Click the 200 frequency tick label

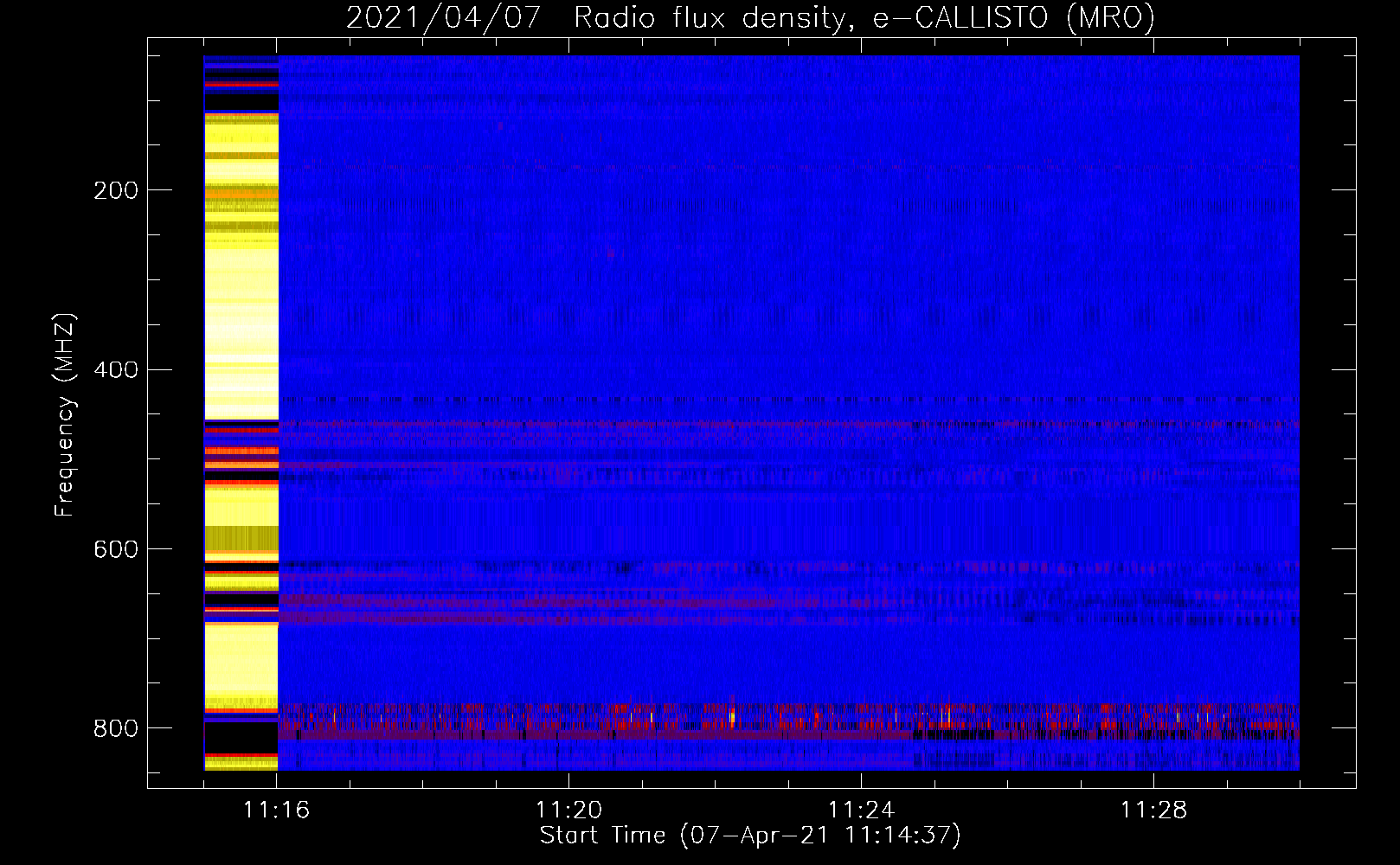coord(116,190)
